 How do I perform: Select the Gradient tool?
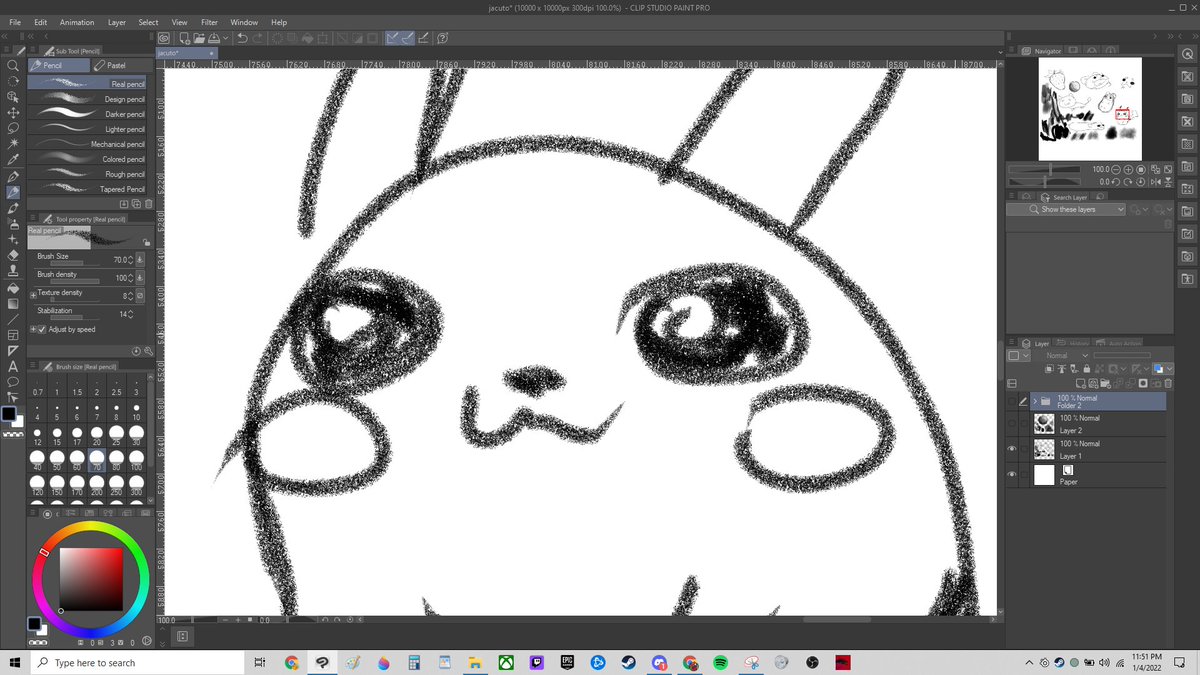pos(14,303)
